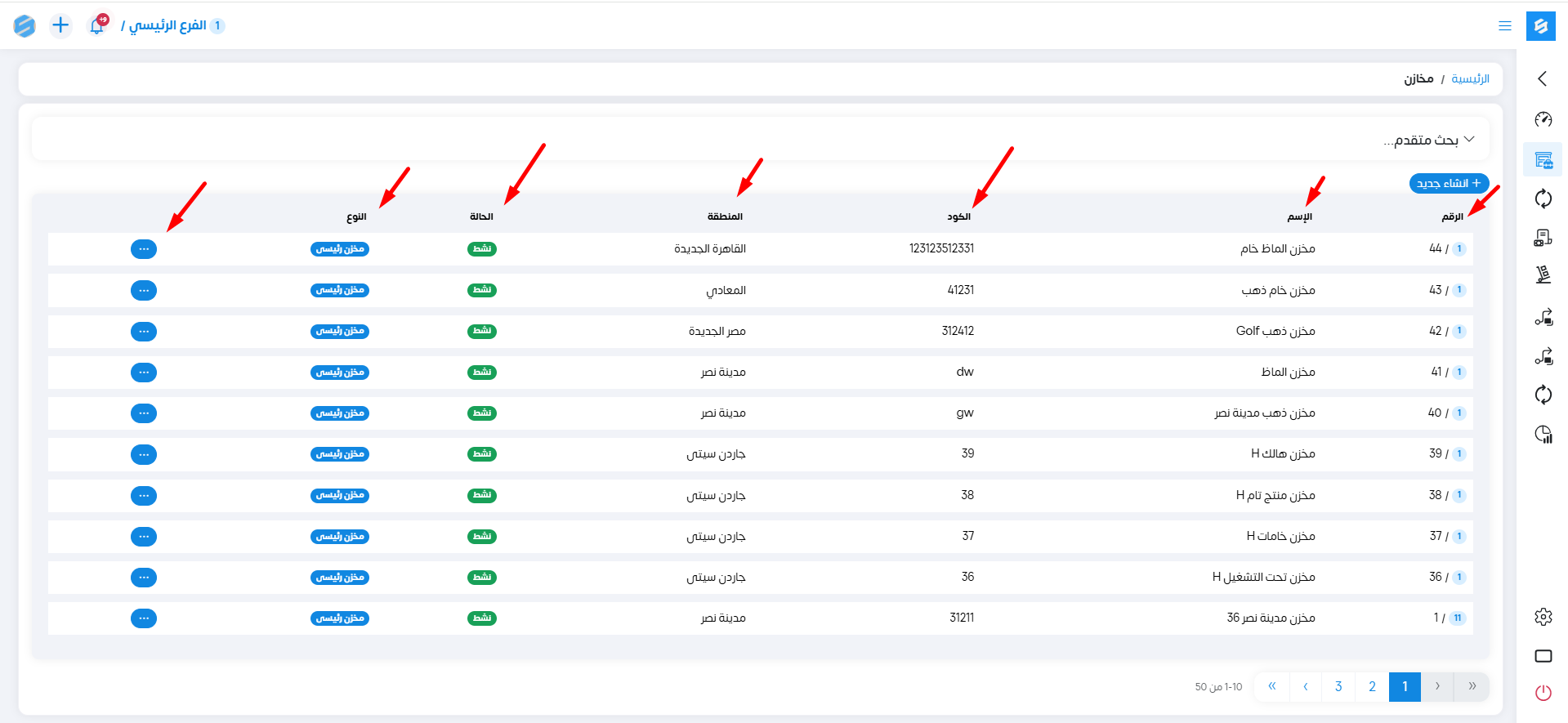Screen dimensions: 1568x723
Task: Open actions menu for مخزن ذهب Golf row
Action: point(144,331)
